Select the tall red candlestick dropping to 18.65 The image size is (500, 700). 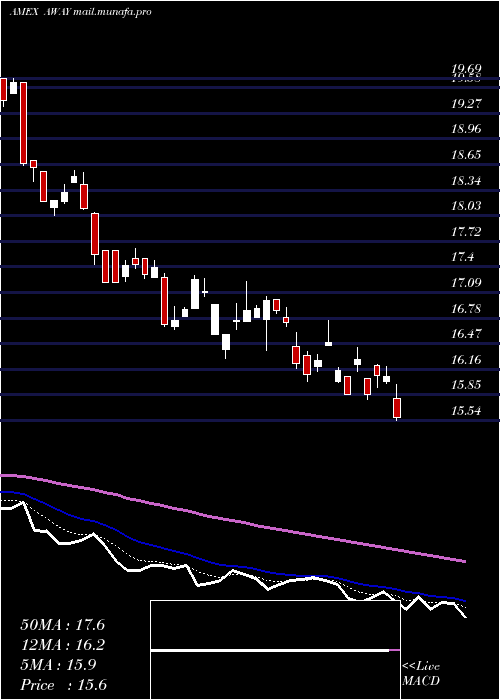23,123
